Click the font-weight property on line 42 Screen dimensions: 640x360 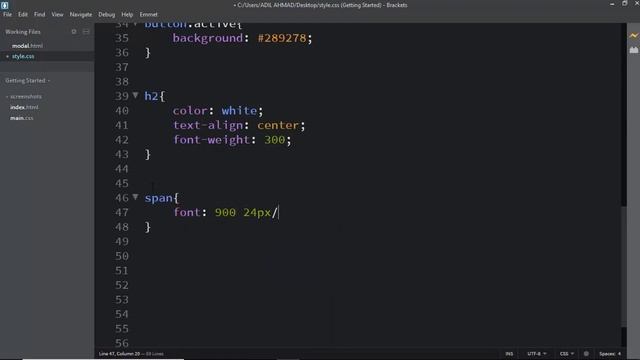[x=211, y=140]
